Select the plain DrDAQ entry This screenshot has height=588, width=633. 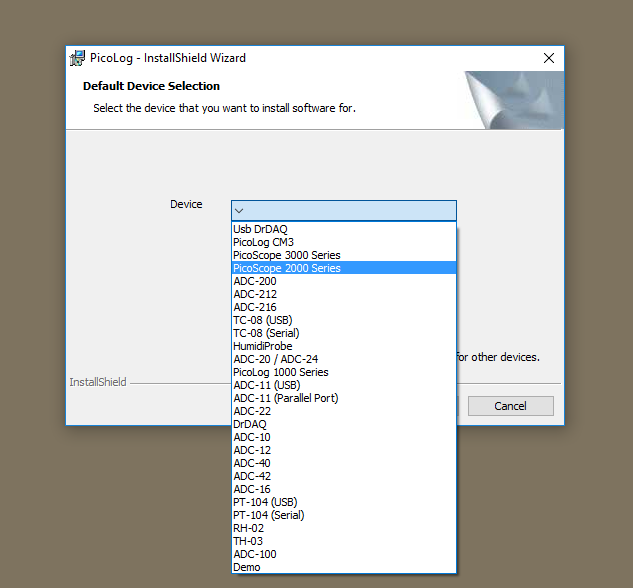point(344,424)
